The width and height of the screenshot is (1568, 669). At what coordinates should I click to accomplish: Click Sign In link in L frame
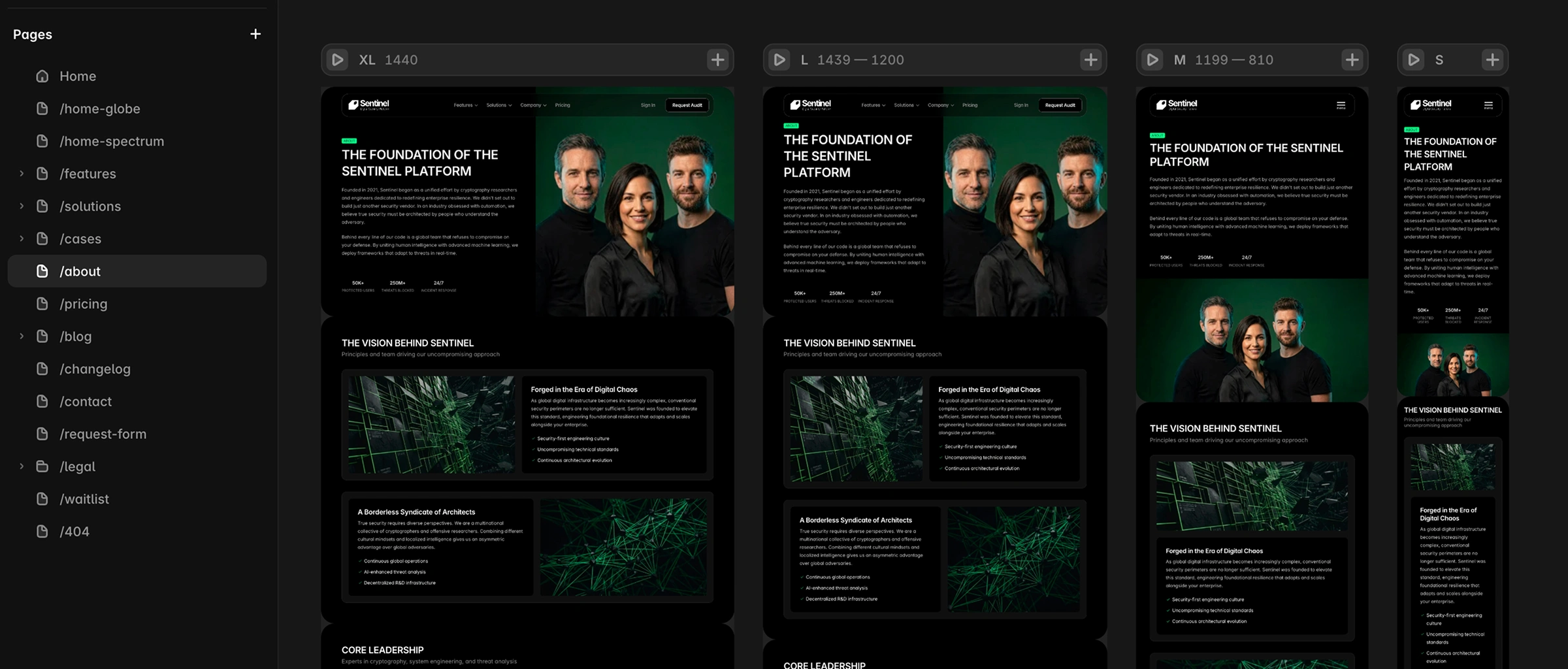1021,105
